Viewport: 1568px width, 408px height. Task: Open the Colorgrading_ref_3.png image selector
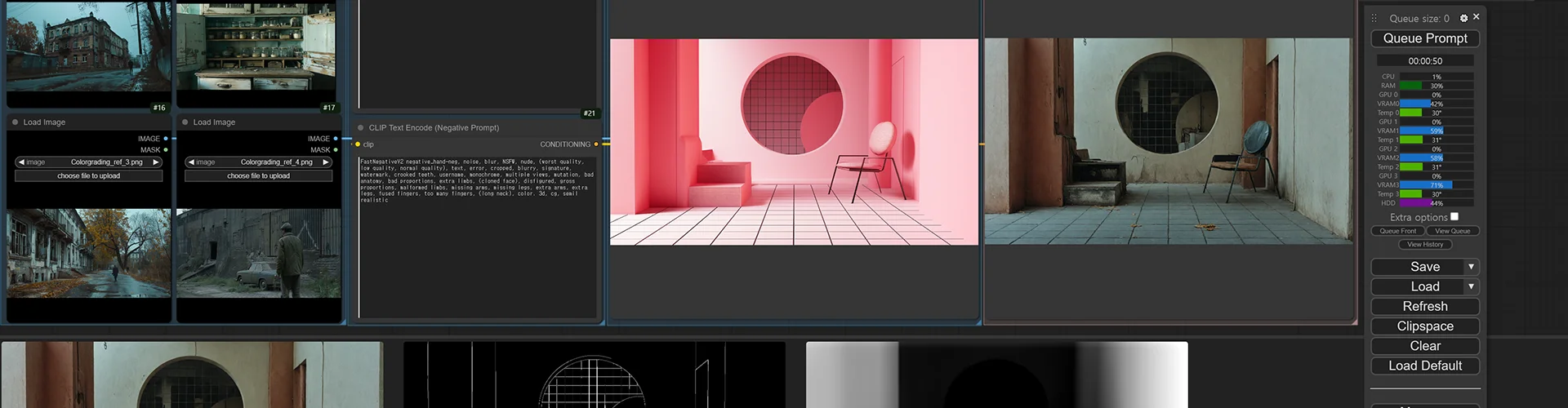tap(89, 162)
